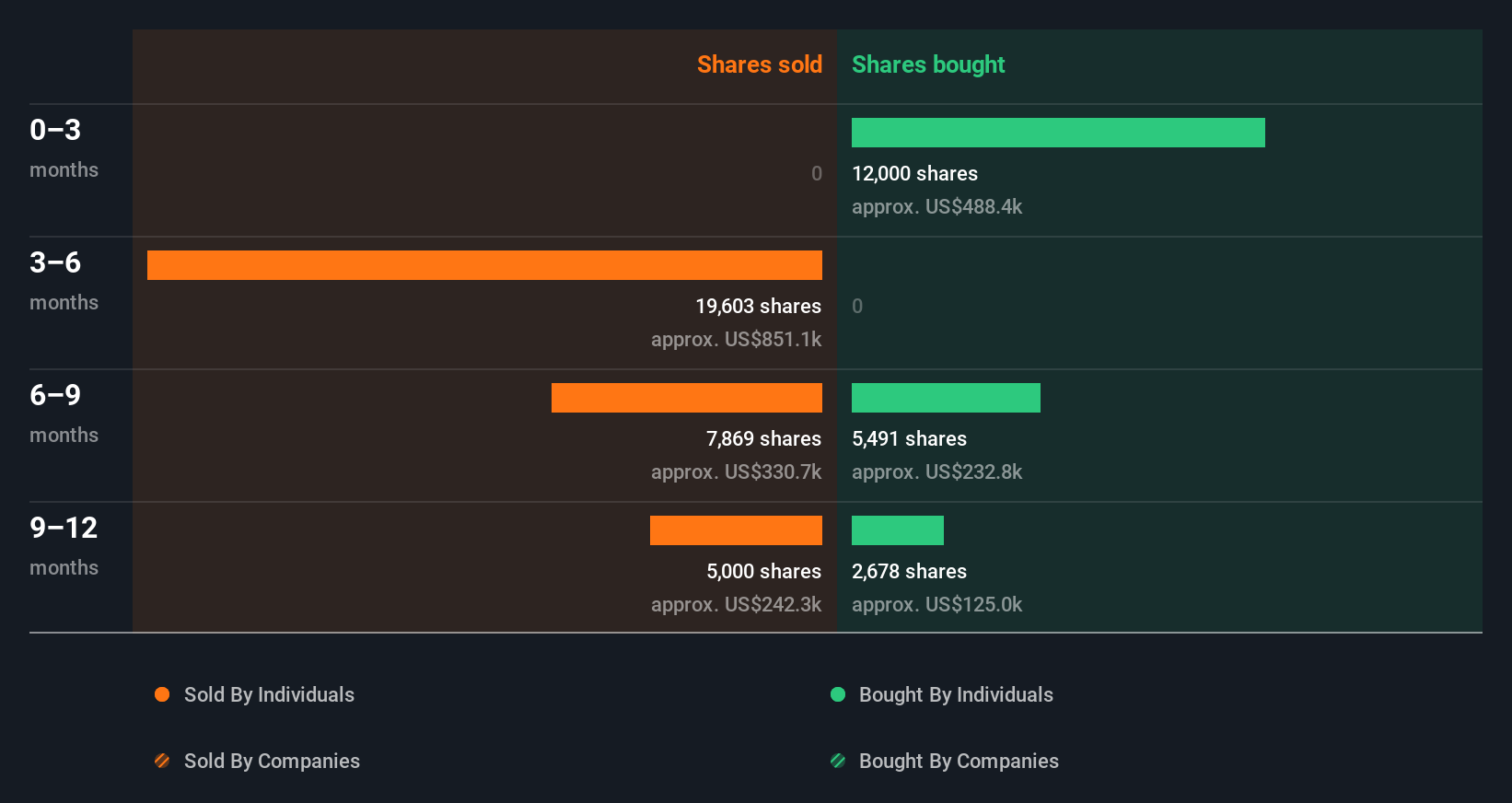Click the 5,000 shares value
The height and width of the screenshot is (803, 1512).
763,571
